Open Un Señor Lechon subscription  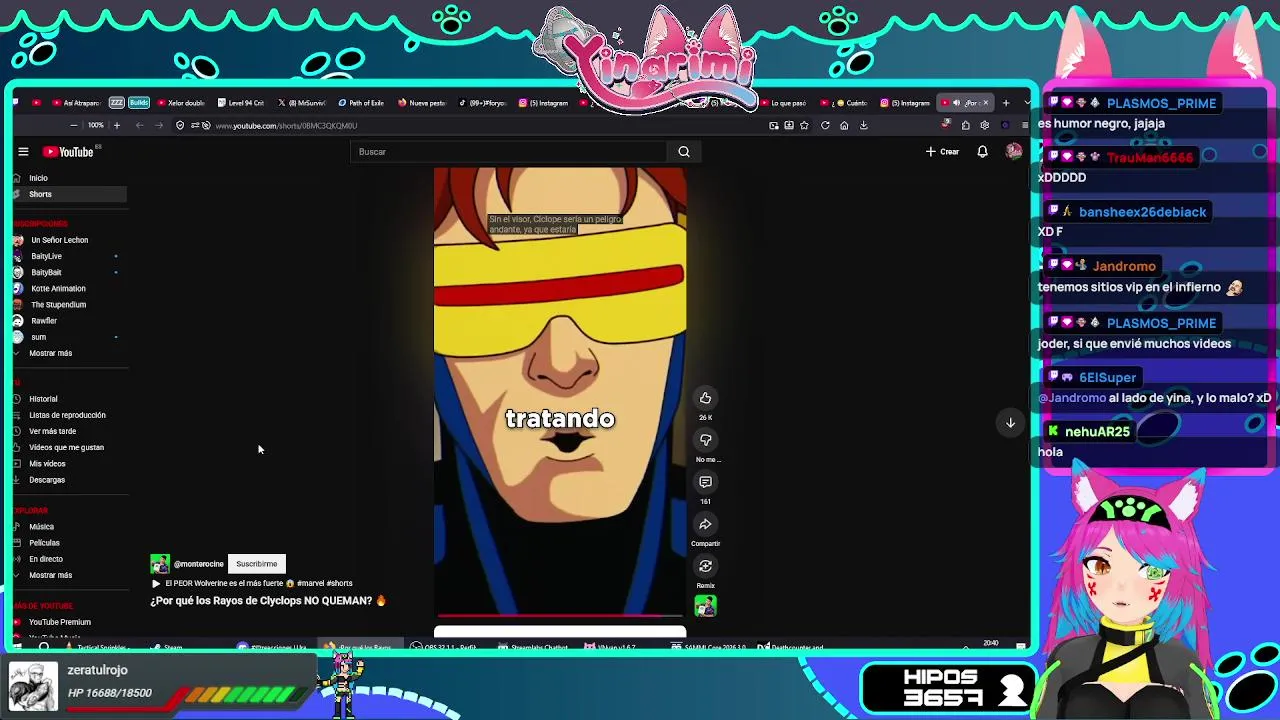point(59,240)
